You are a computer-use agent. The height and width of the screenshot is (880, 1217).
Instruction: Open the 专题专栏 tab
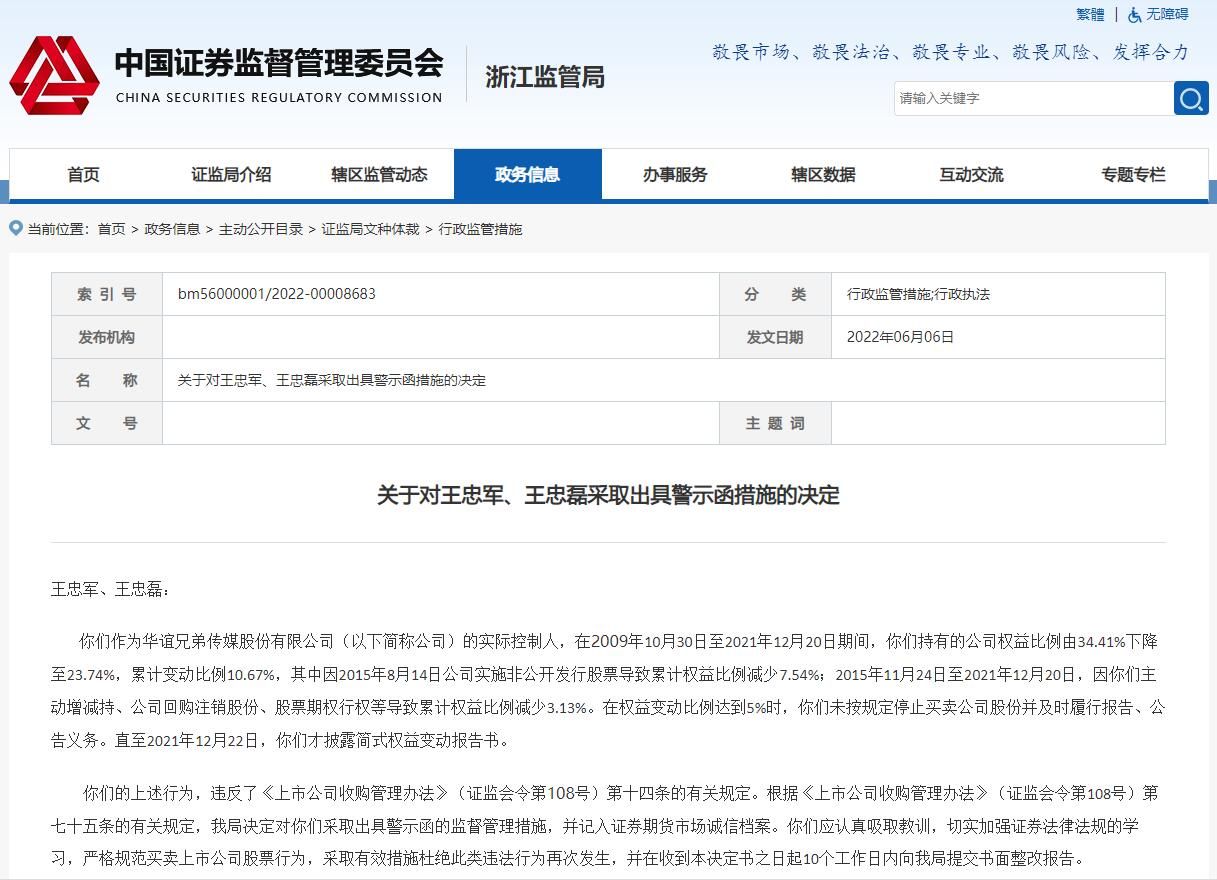tap(1133, 174)
